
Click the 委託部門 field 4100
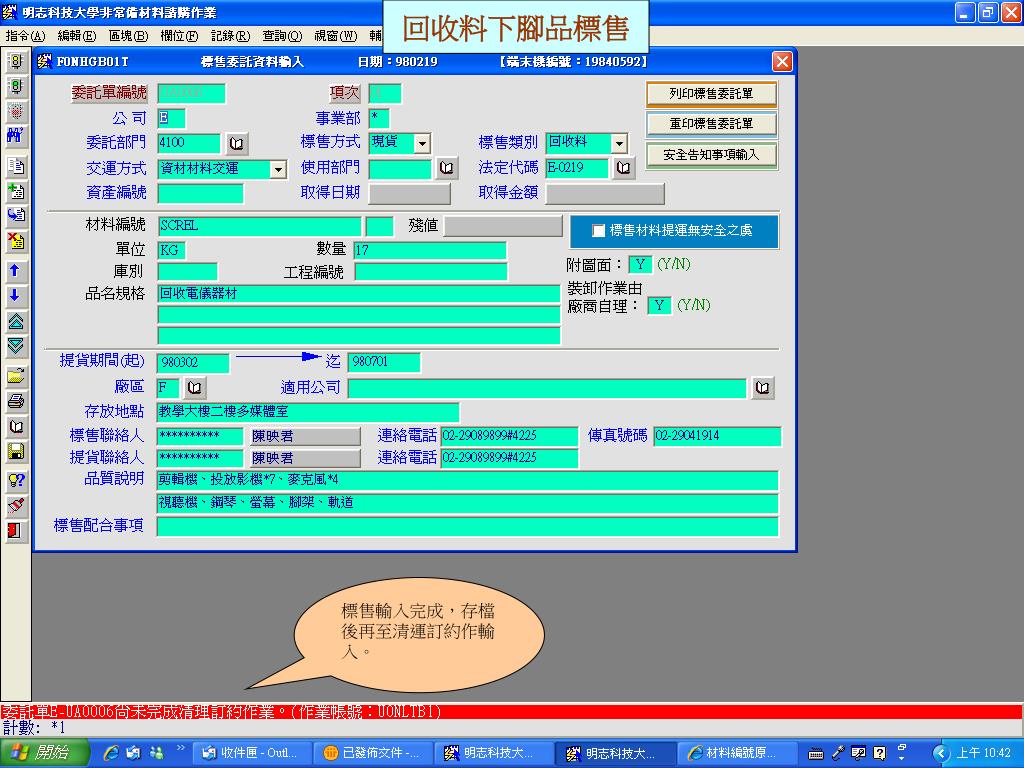tap(189, 143)
